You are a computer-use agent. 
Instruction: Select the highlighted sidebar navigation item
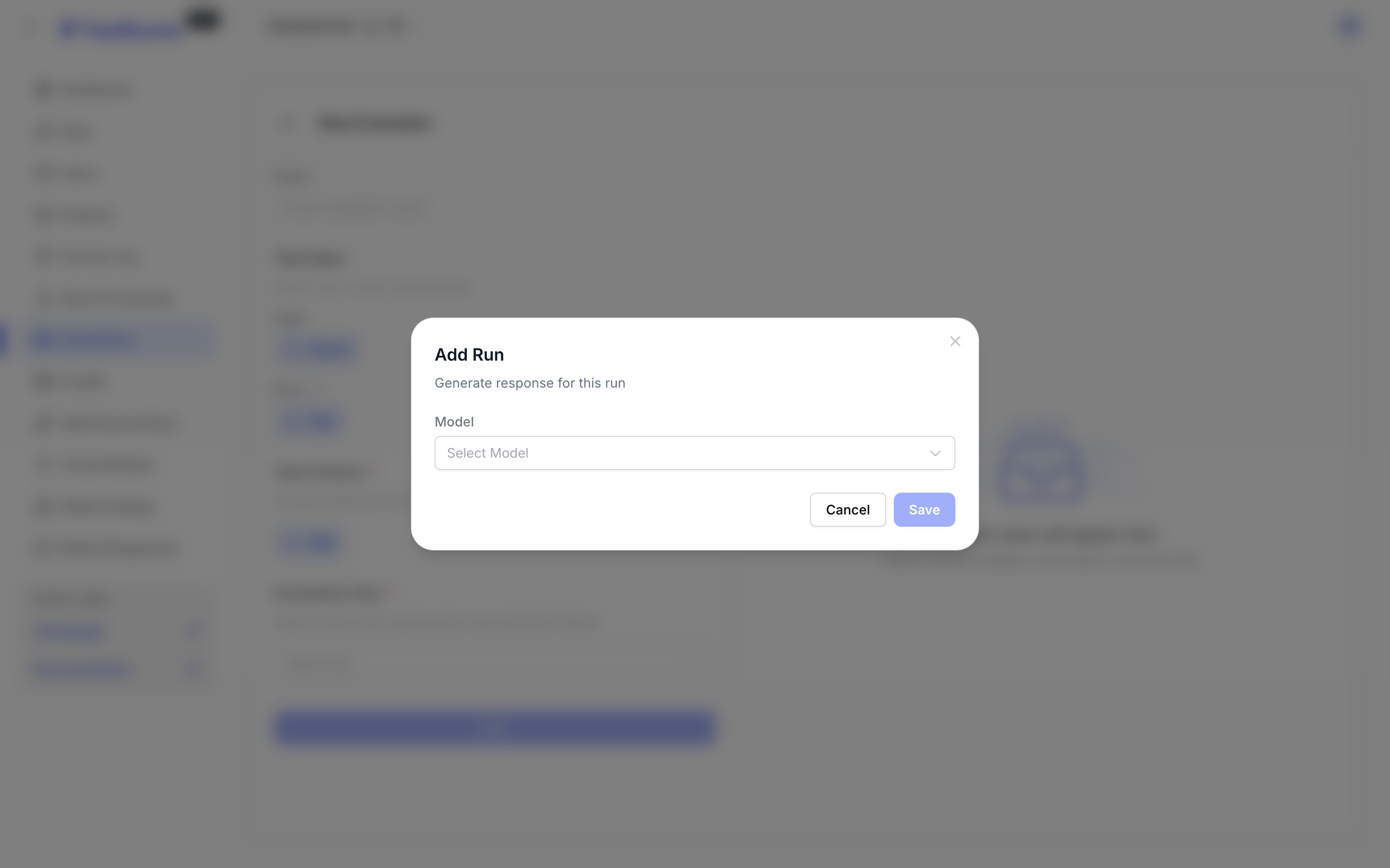(121, 340)
